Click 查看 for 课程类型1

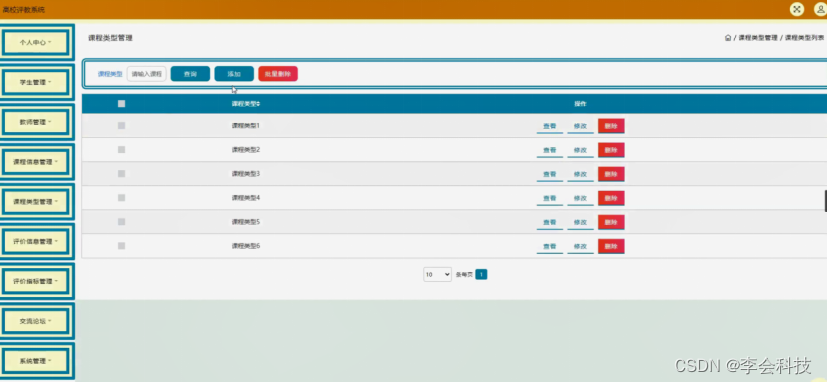click(x=550, y=127)
